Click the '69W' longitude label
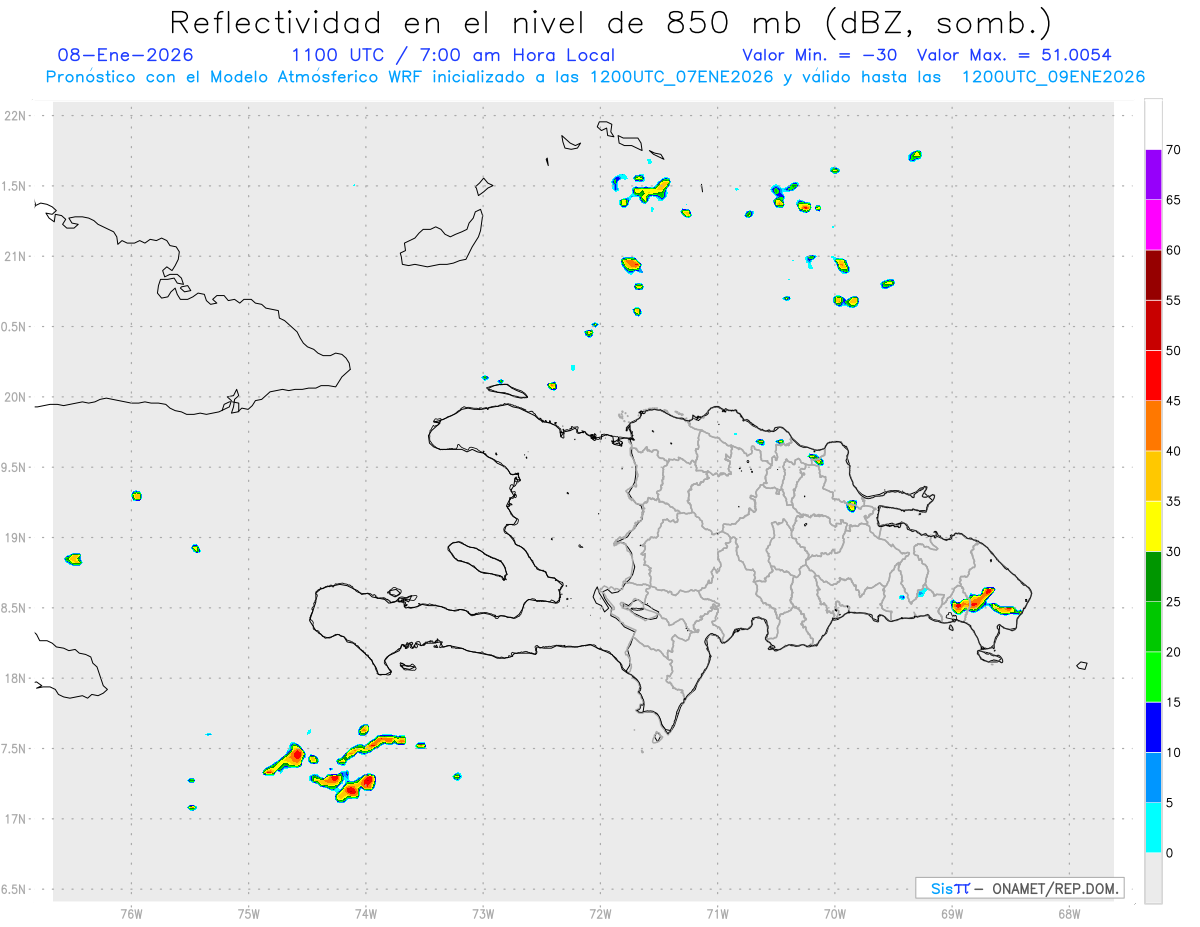This screenshot has width=1200, height=927. click(952, 913)
